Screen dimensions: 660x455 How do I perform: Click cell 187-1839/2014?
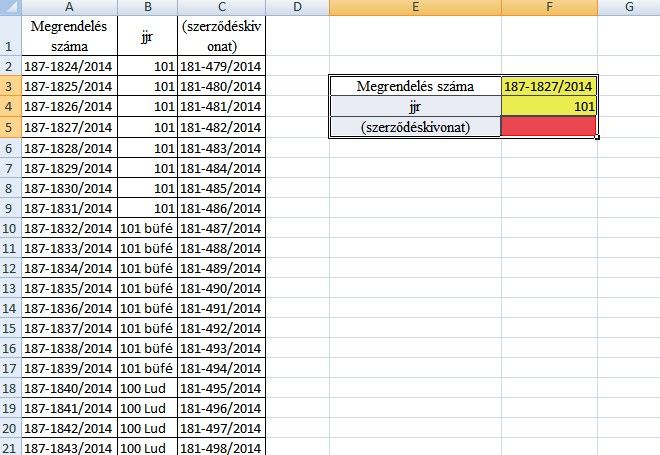[x=69, y=368]
